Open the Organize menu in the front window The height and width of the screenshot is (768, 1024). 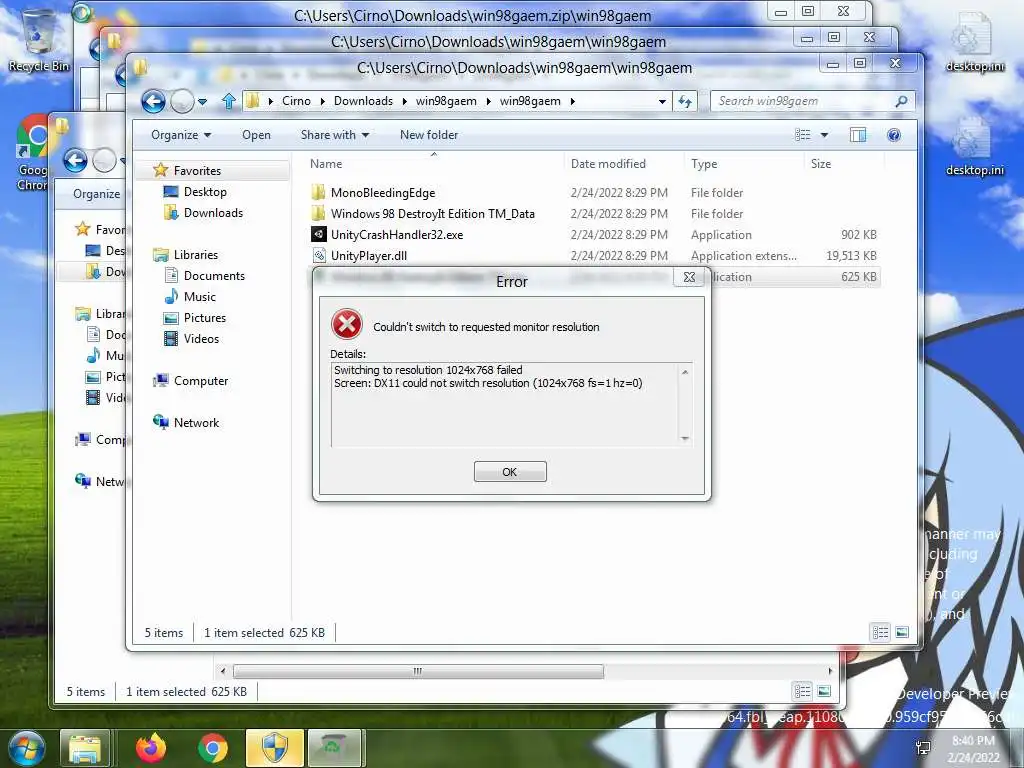[181, 135]
